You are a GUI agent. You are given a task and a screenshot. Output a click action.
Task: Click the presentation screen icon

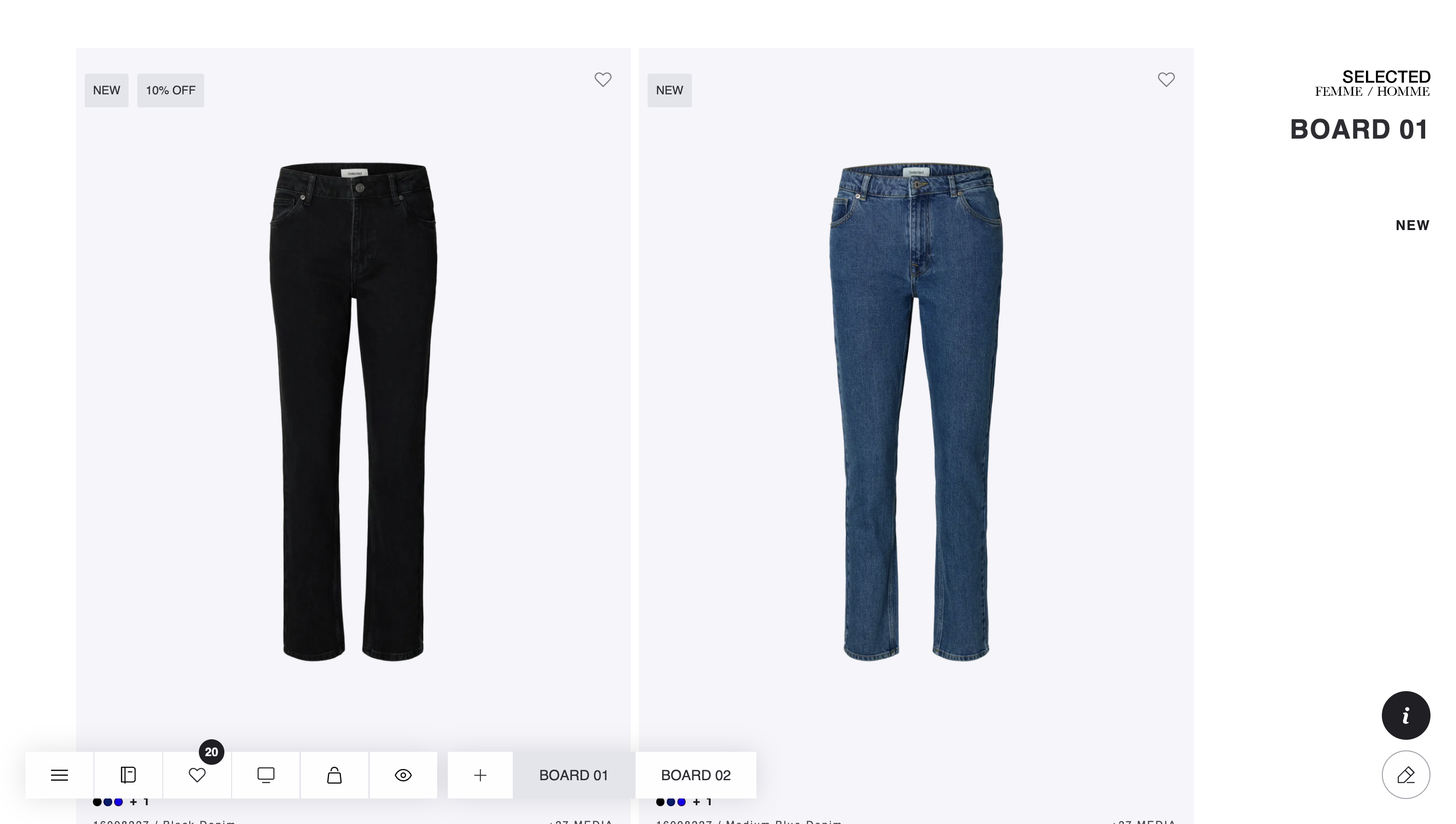[266, 775]
